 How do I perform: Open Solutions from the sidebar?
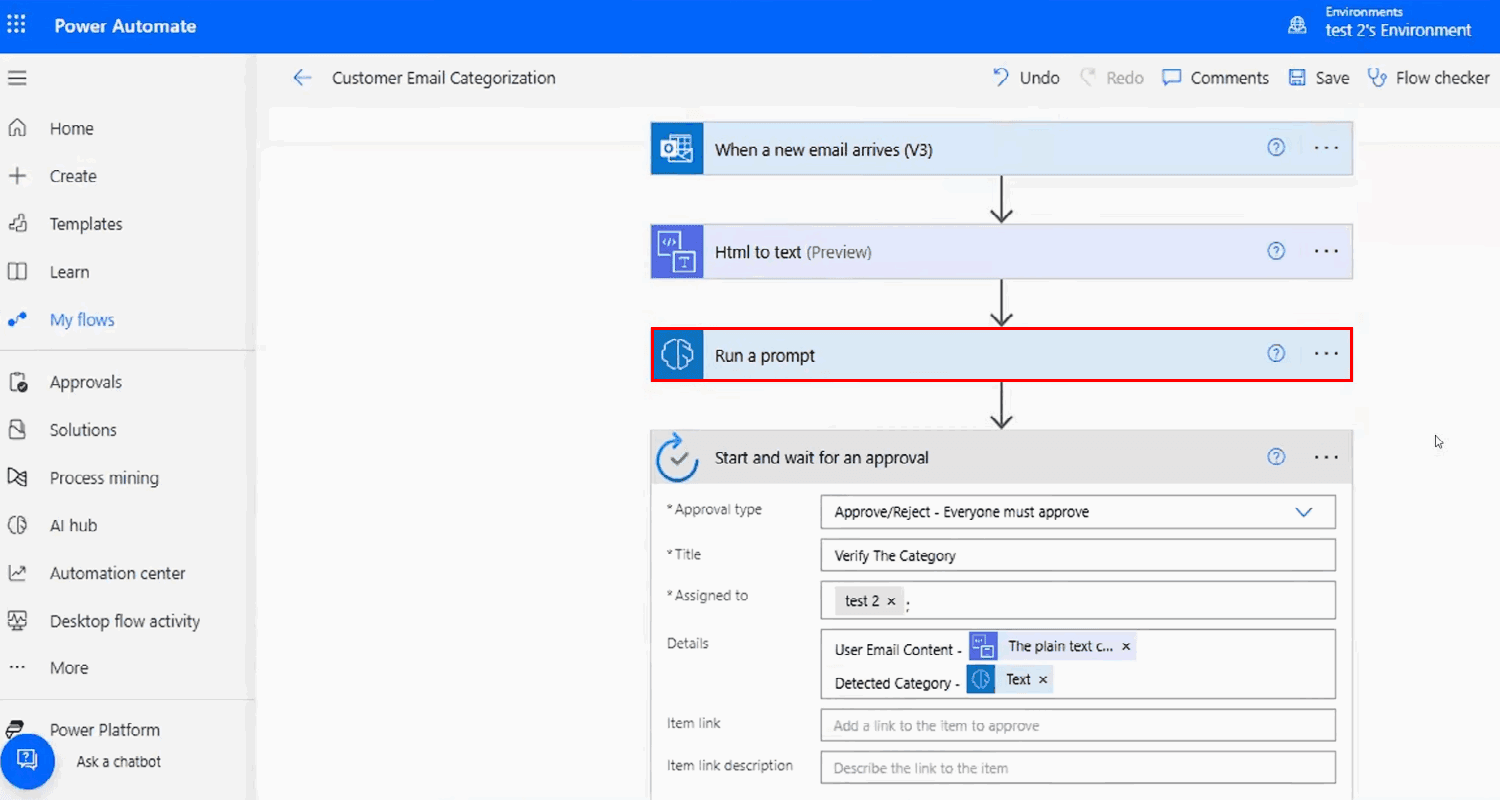pyautogui.click(x=83, y=430)
